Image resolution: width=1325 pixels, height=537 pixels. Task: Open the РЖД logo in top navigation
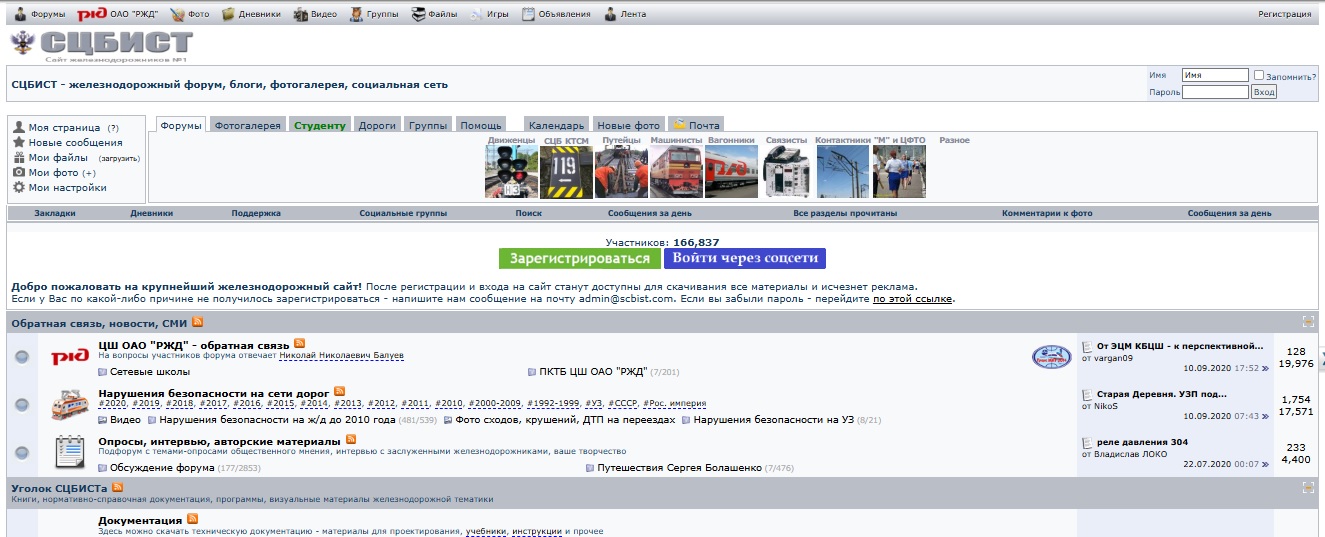91,14
